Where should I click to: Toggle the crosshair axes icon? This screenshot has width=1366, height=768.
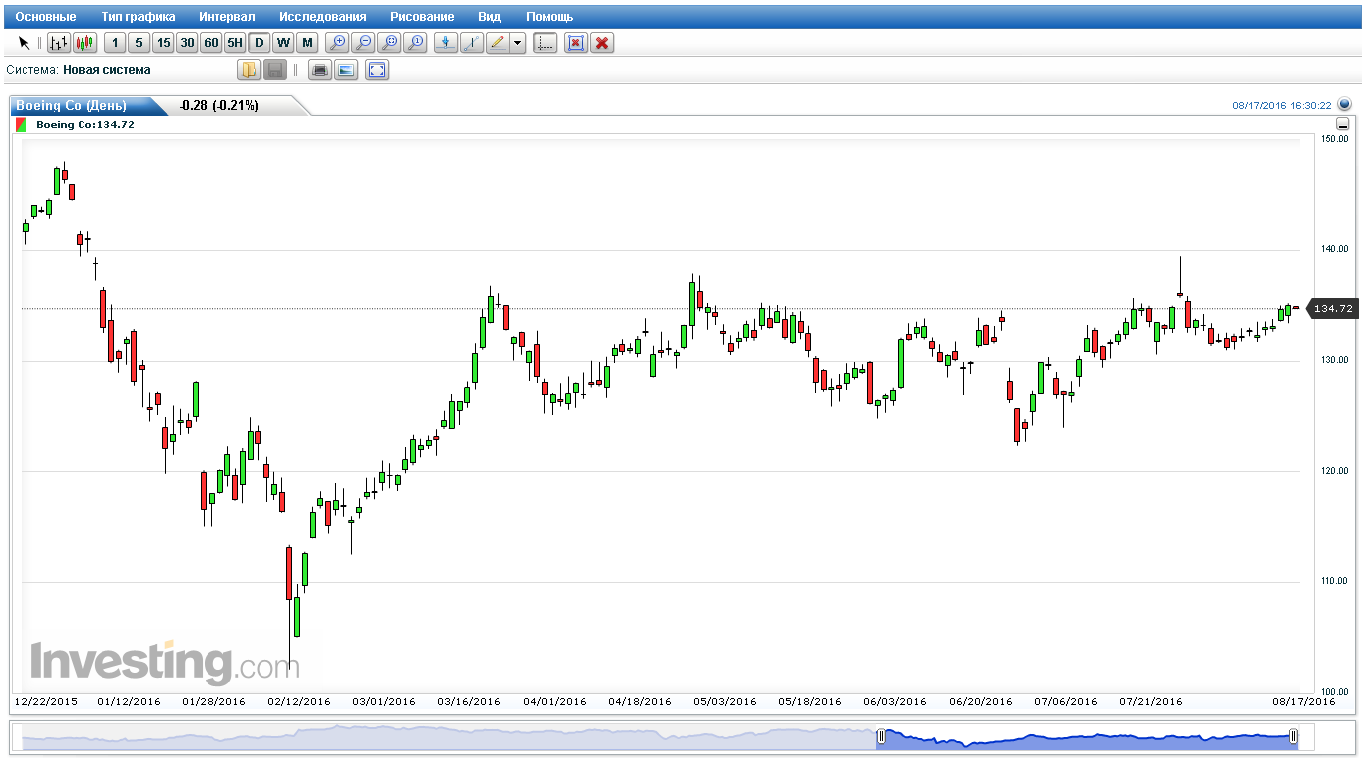[545, 43]
